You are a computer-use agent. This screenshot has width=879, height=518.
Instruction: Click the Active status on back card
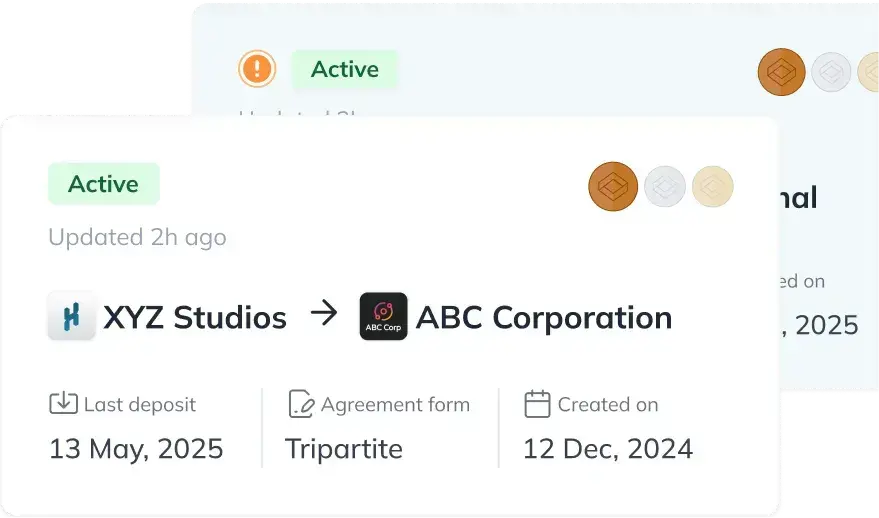pos(345,69)
